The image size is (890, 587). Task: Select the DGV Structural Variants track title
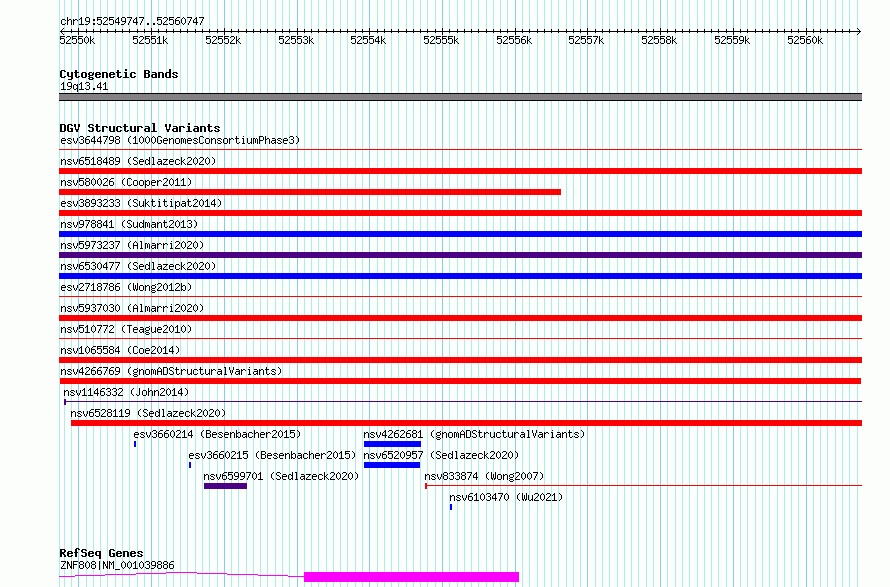140,128
